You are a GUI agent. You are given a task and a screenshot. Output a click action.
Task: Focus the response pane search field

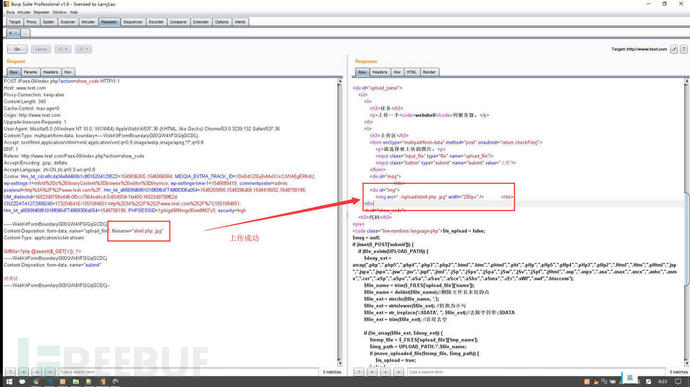click(536, 372)
